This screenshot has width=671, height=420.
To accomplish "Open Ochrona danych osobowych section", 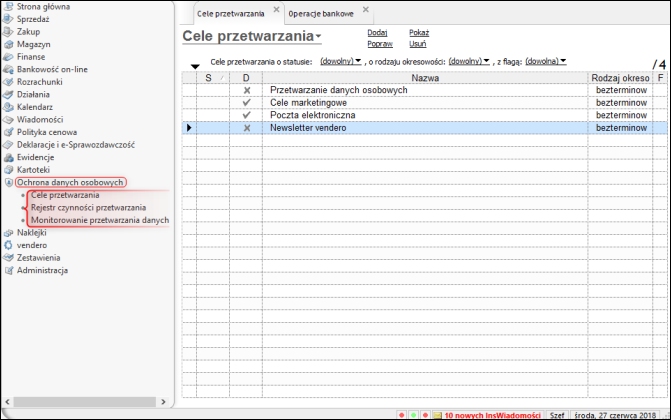I will 70,182.
